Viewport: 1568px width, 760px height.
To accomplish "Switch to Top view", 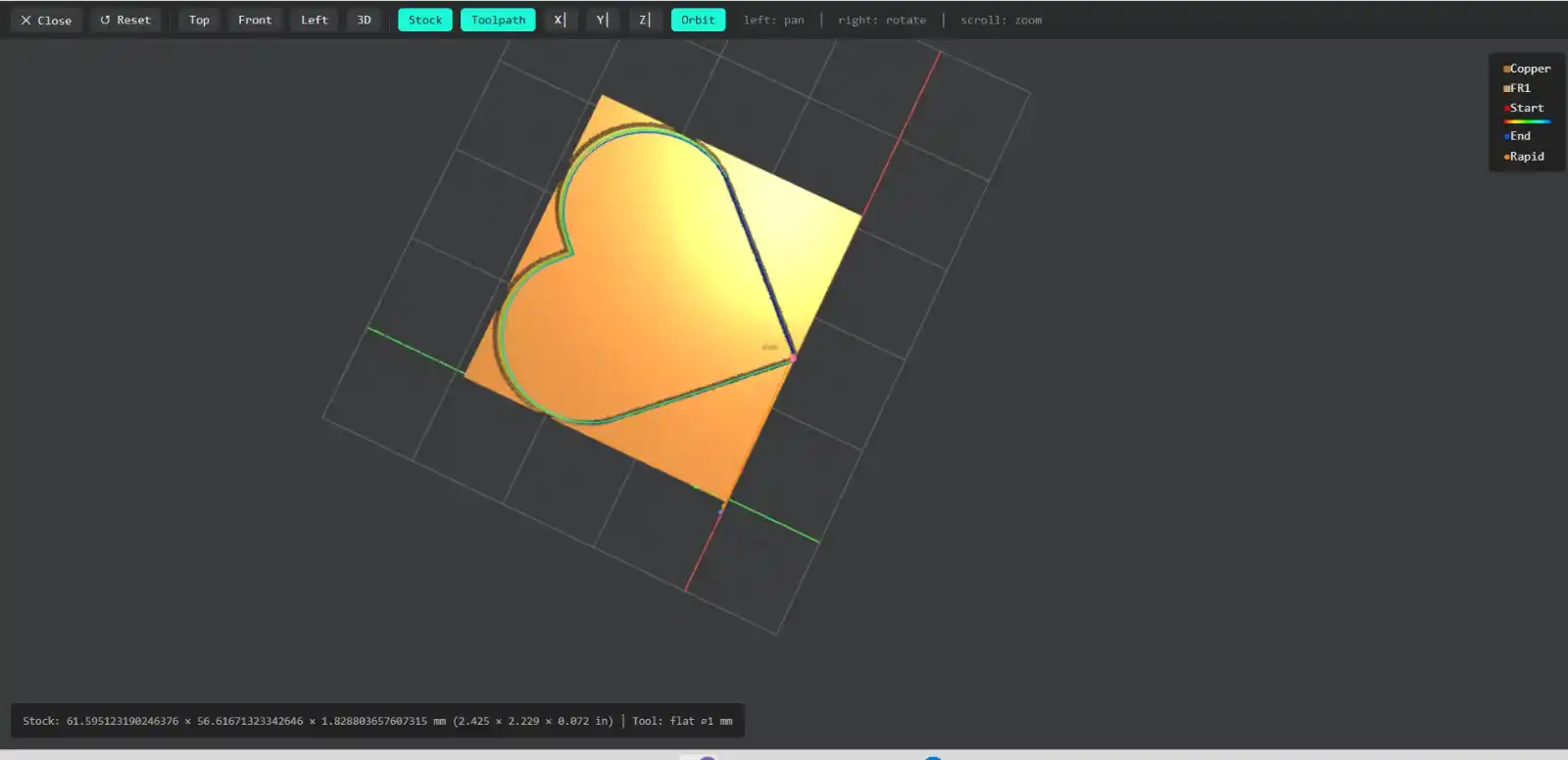I will 199,20.
